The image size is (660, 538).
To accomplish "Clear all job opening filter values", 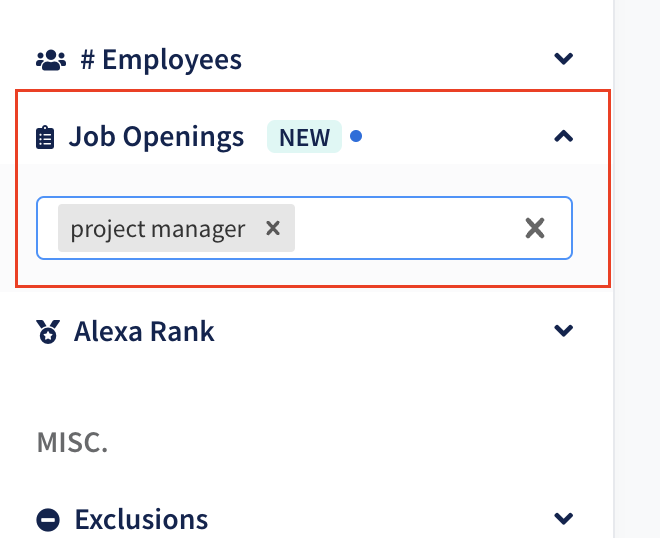I will point(535,228).
